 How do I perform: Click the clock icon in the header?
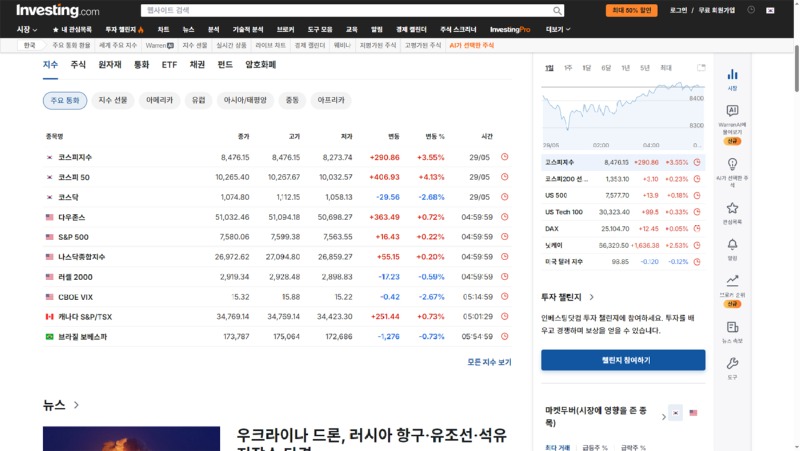pyautogui.click(x=751, y=10)
